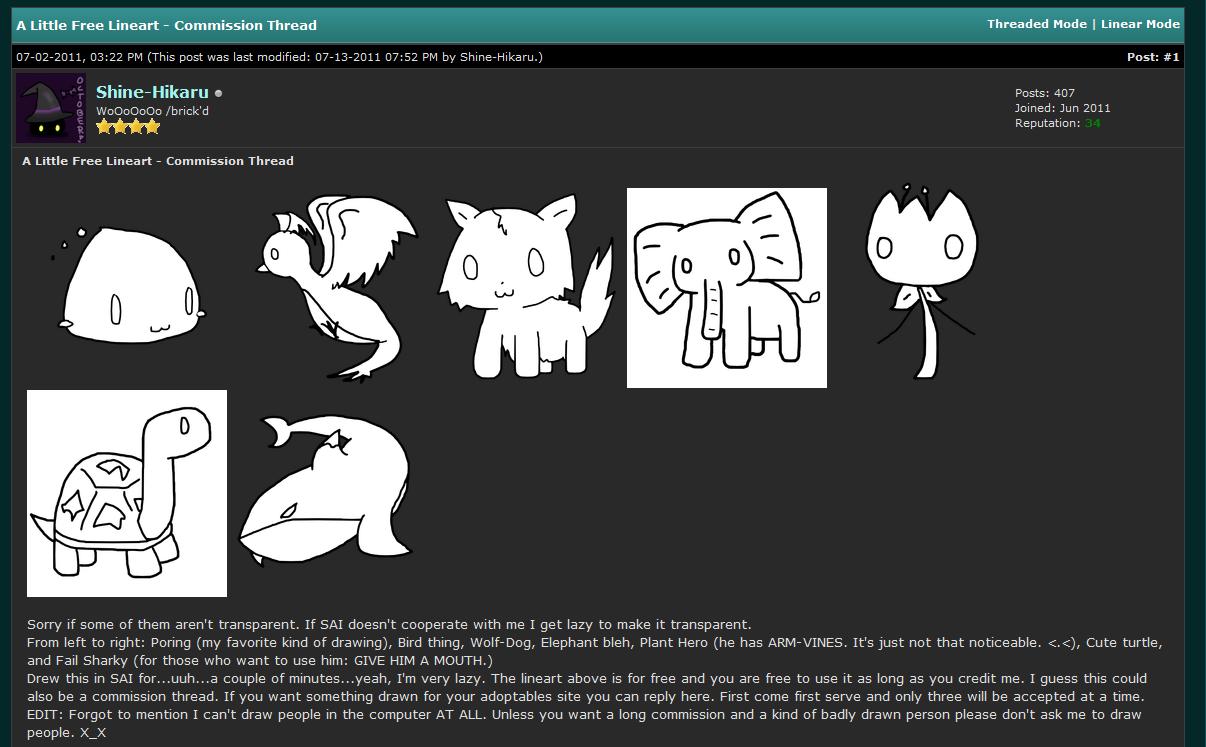Click the post date and modified text

(x=279, y=57)
